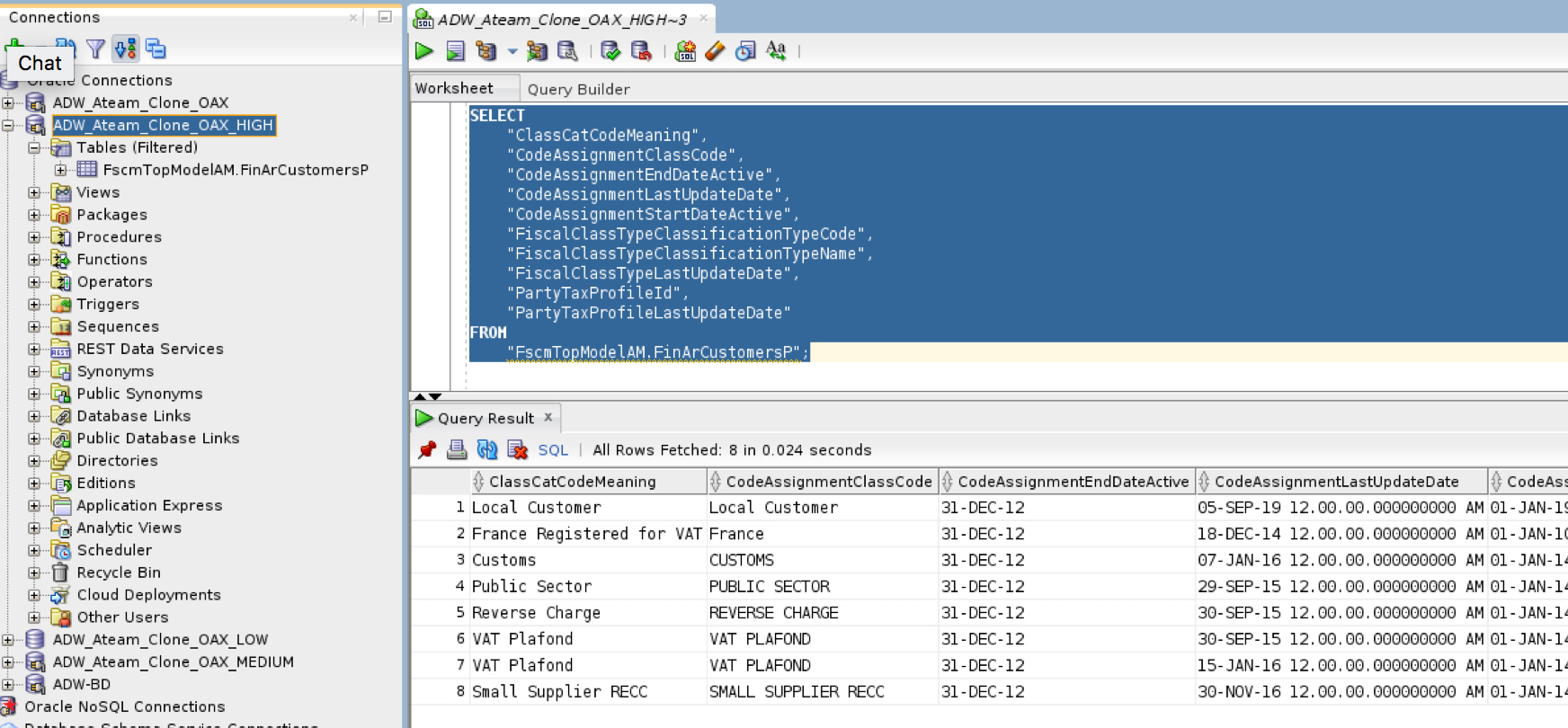1568x728 pixels.
Task: Select FscmTopModelAM.FinArCustomersP table in tree
Action: point(236,170)
